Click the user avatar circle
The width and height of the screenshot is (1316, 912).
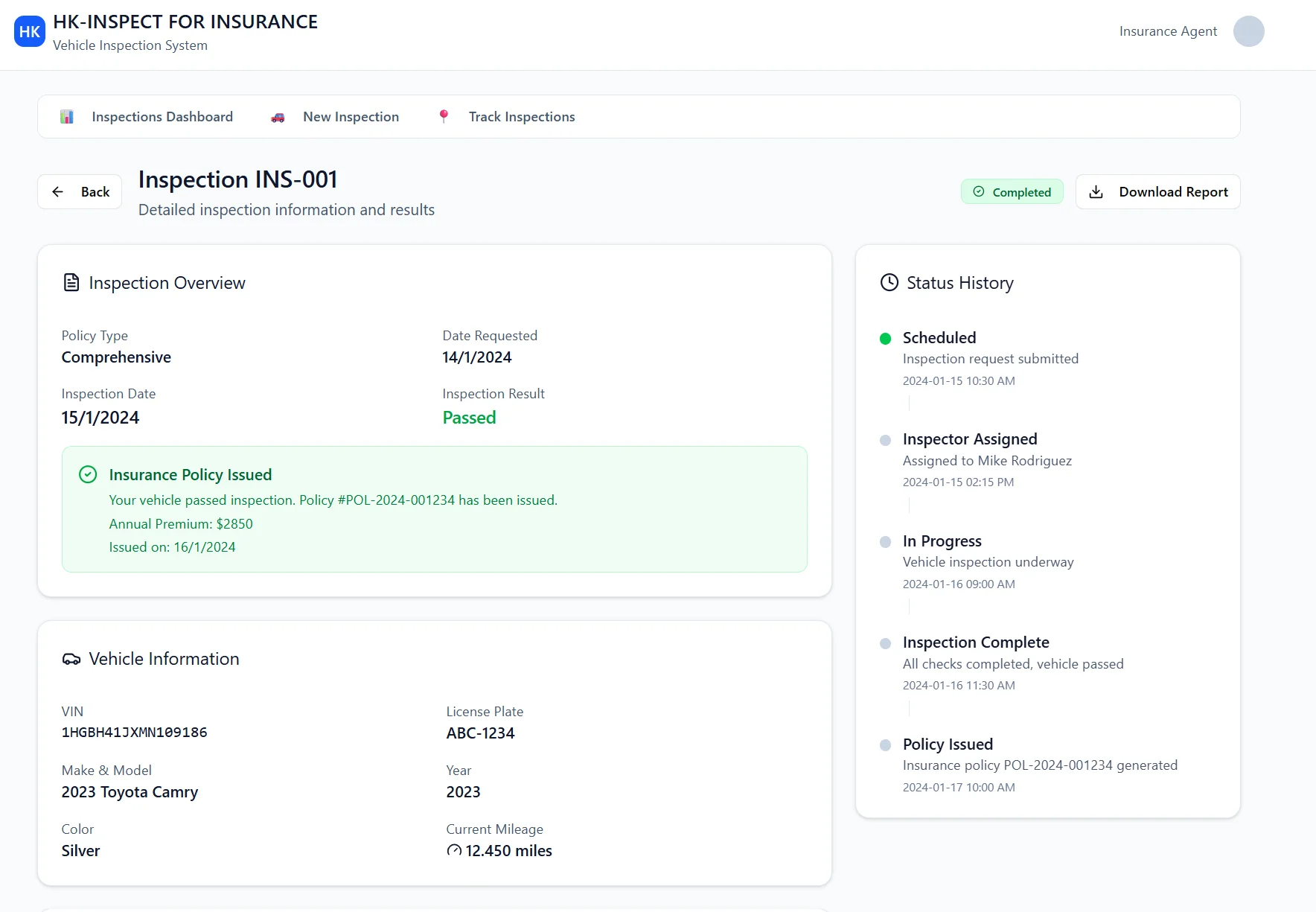click(x=1248, y=31)
